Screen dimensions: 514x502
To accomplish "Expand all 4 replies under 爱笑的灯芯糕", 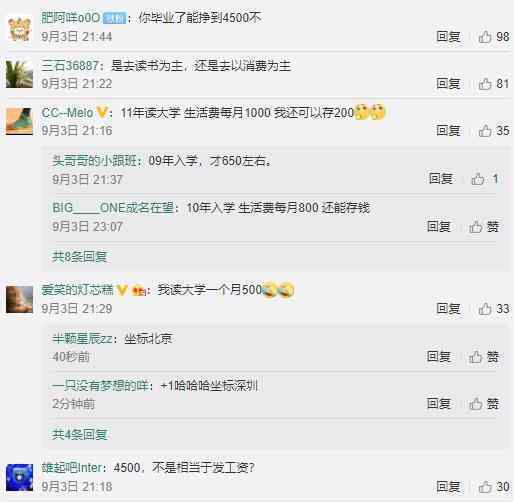I will pos(79,434).
